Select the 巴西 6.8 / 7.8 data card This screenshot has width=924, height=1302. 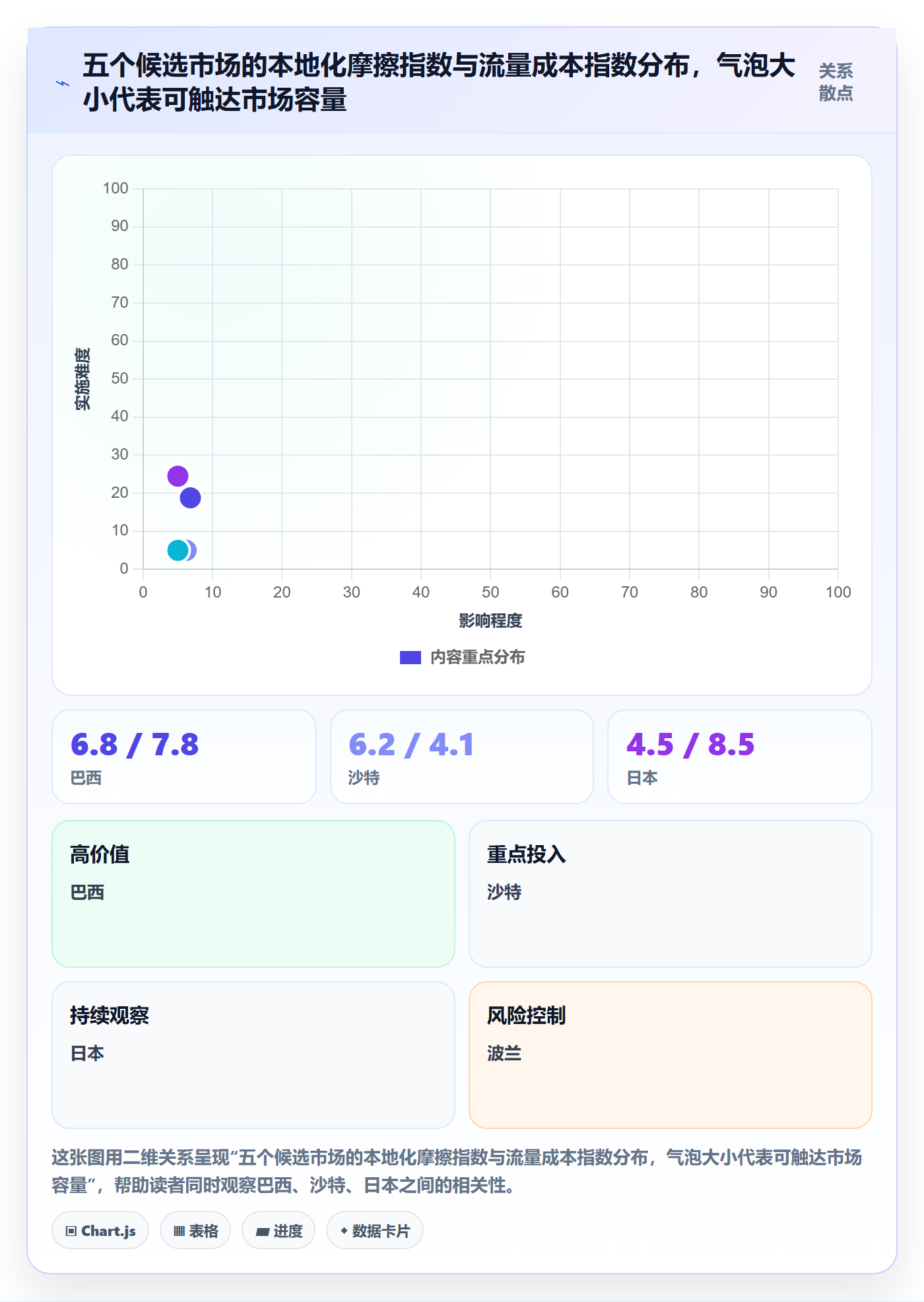(184, 757)
